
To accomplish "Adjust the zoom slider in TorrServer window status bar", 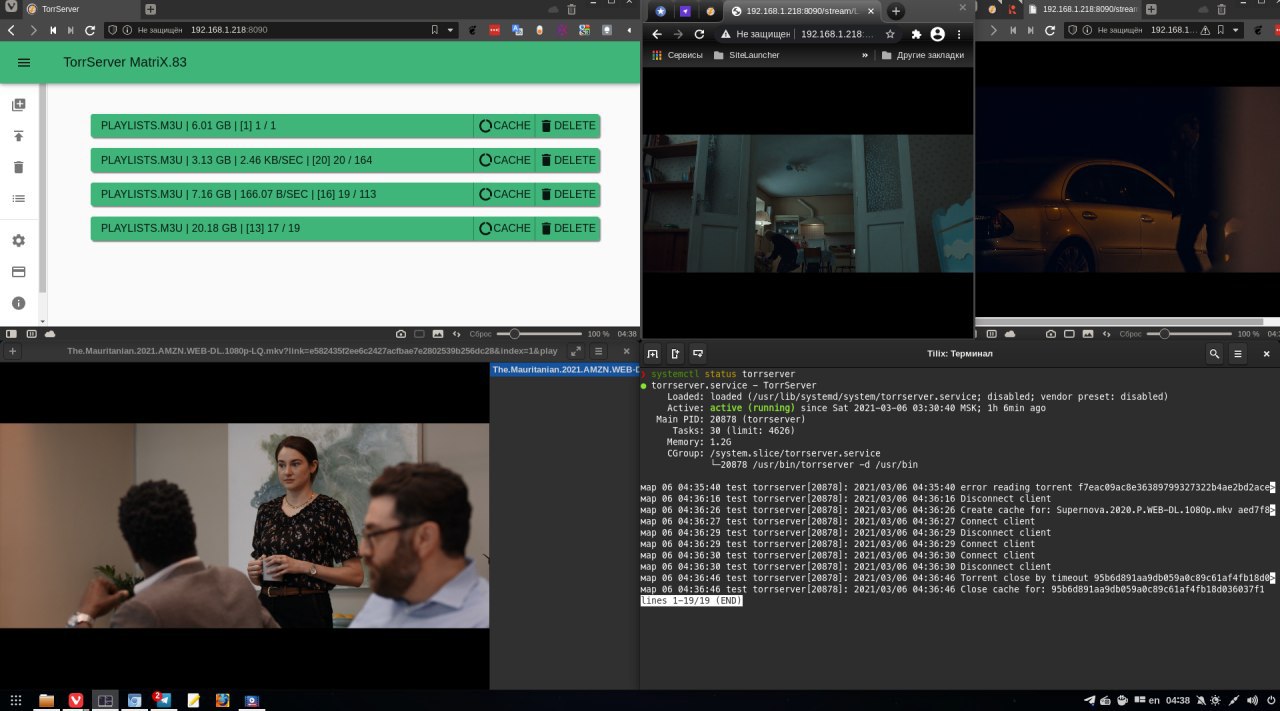I will pos(539,333).
